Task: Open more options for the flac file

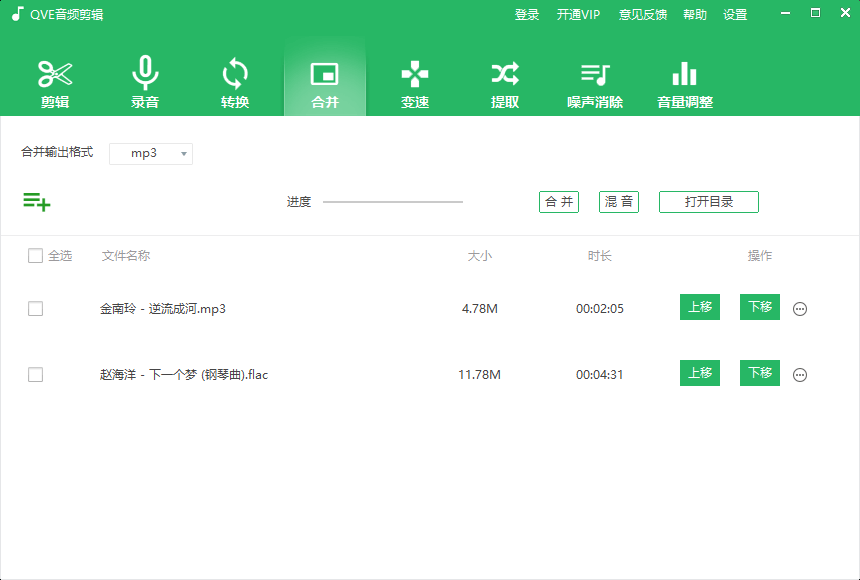Action: 800,374
